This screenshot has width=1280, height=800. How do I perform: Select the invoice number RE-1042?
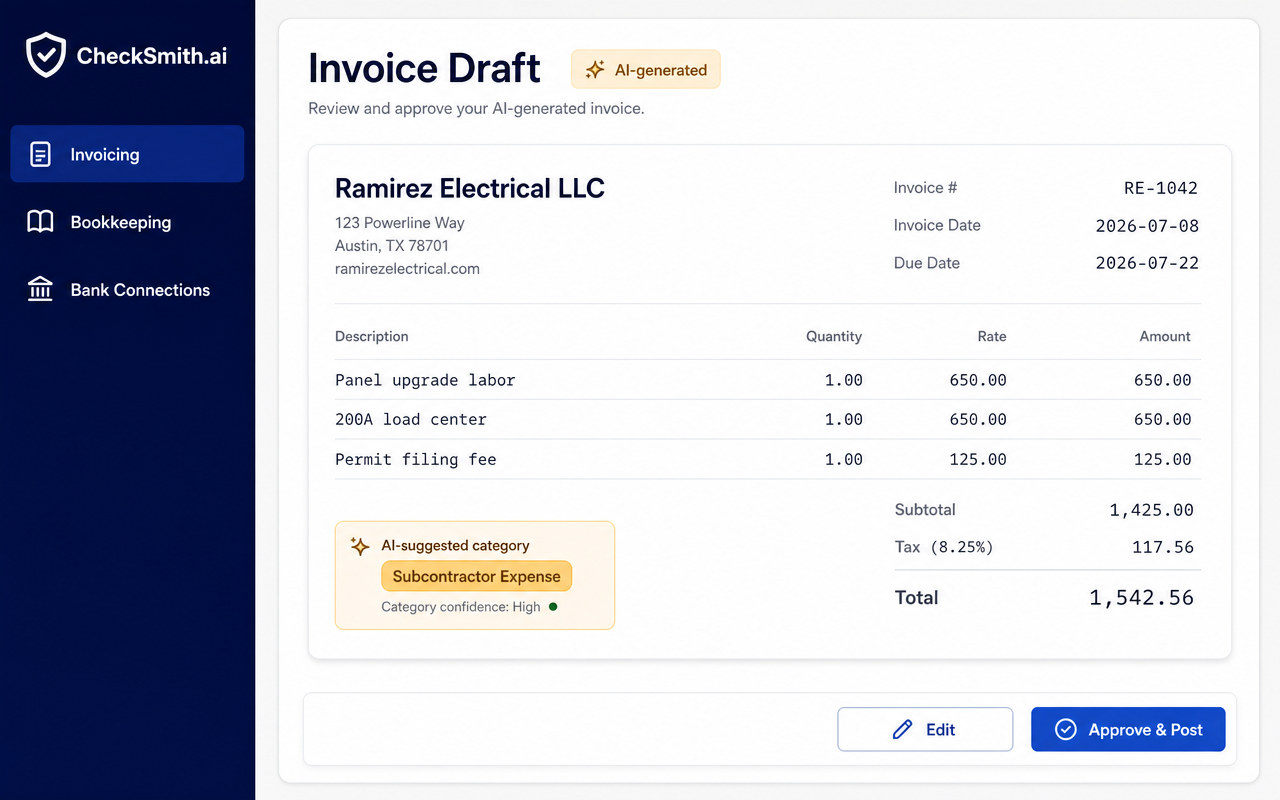pyautogui.click(x=1161, y=188)
